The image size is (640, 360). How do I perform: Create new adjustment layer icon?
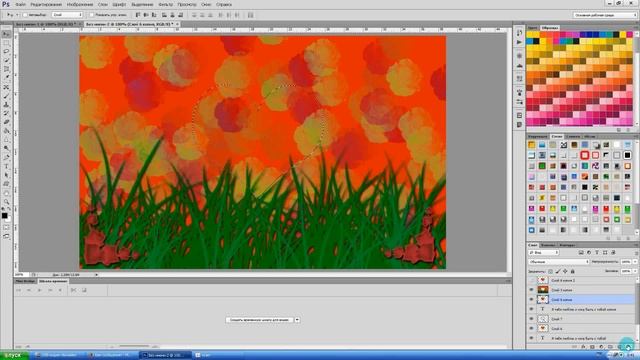[601, 347]
